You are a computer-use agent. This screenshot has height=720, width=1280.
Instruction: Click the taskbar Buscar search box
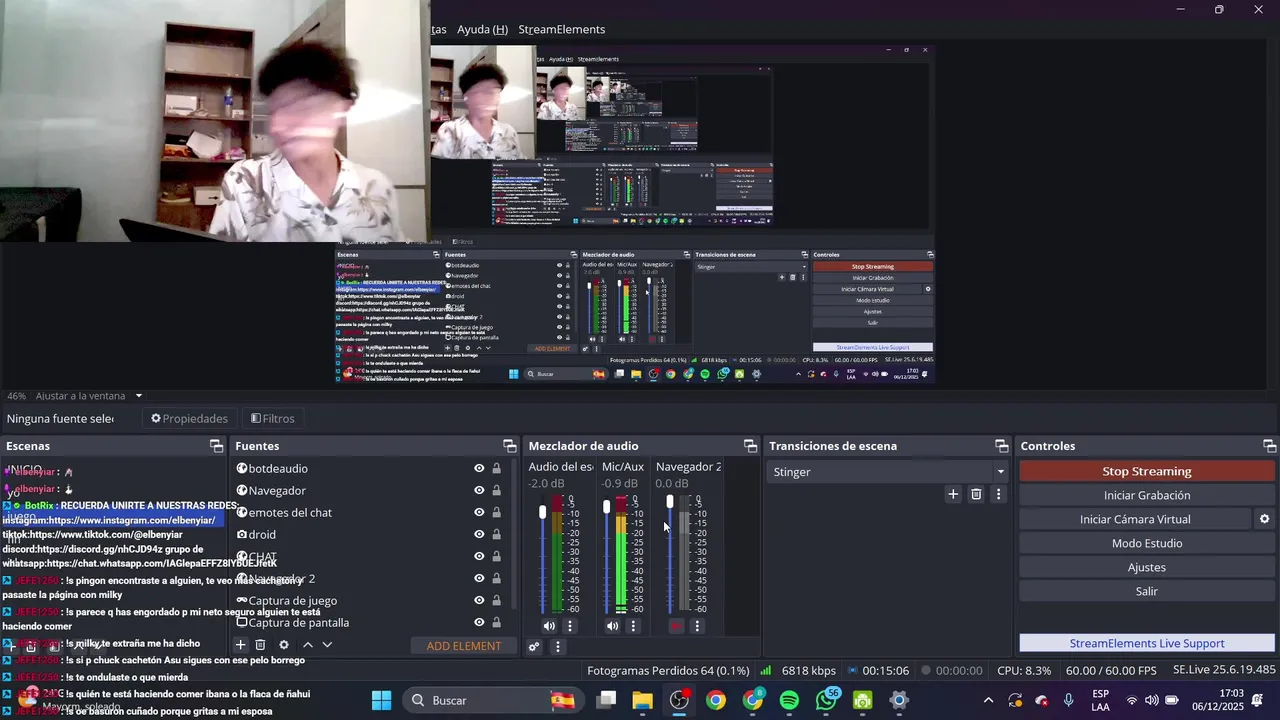point(492,700)
